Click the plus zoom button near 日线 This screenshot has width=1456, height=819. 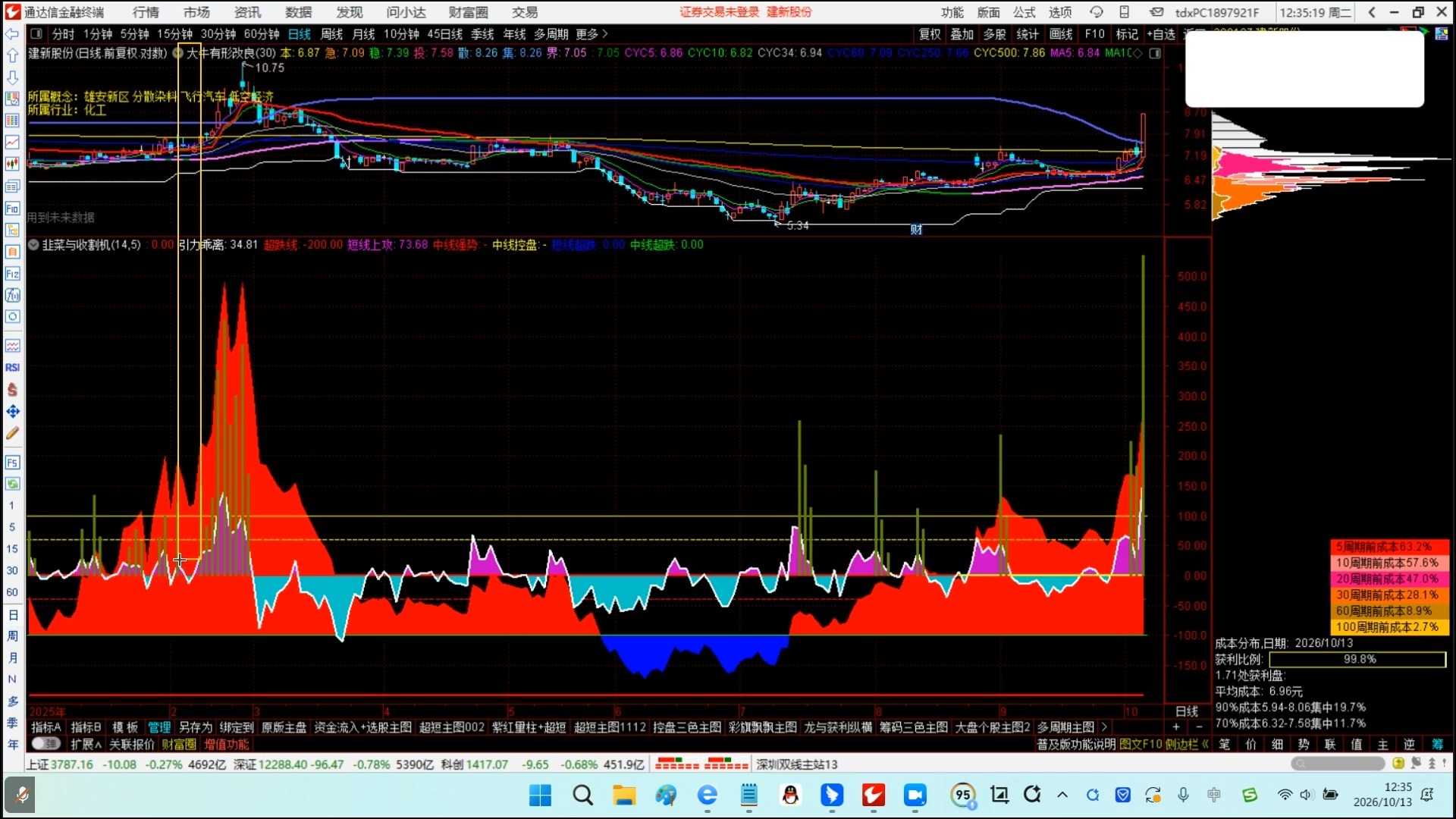point(1176,727)
